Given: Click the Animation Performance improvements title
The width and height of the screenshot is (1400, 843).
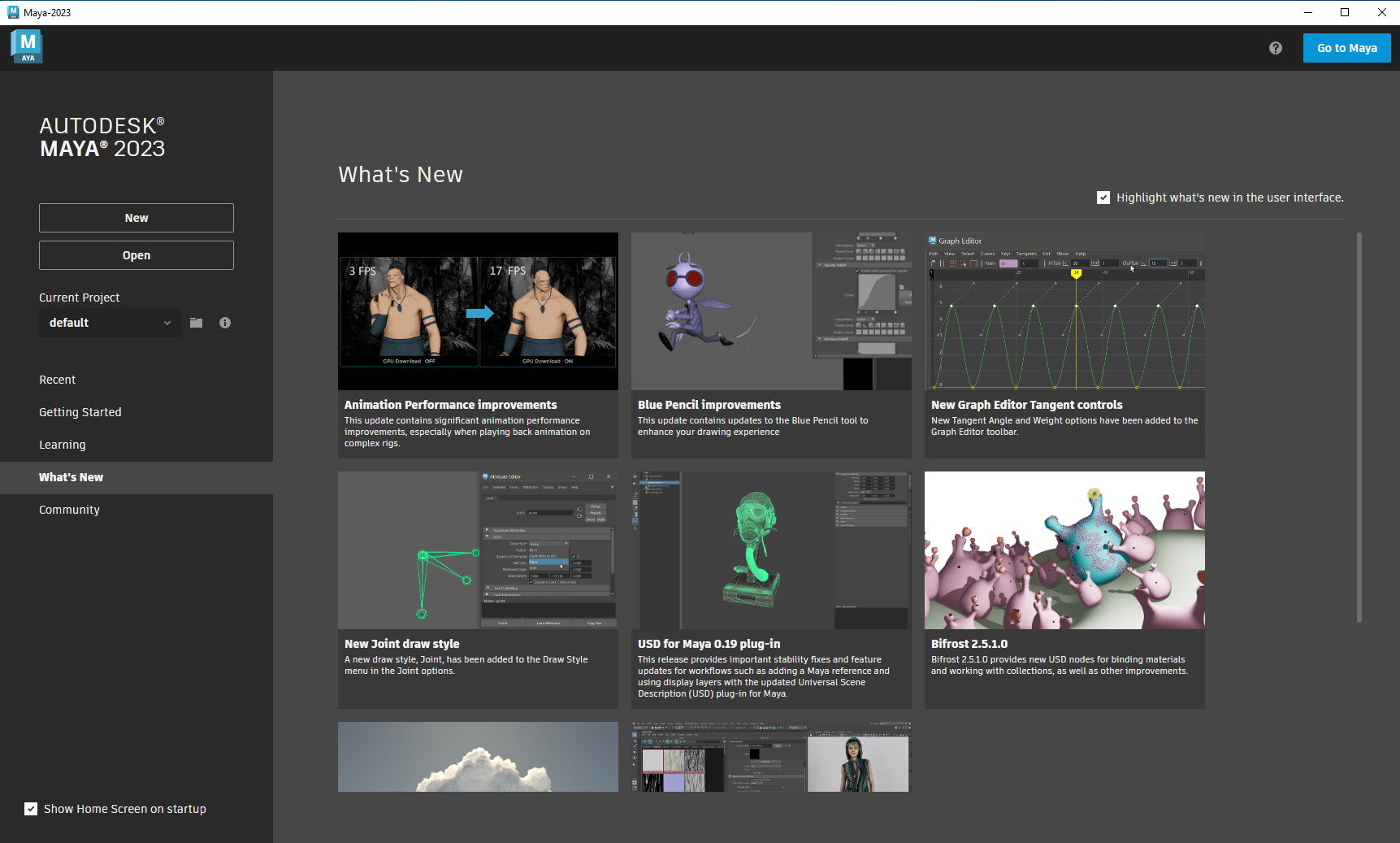Looking at the screenshot, I should click(450, 405).
